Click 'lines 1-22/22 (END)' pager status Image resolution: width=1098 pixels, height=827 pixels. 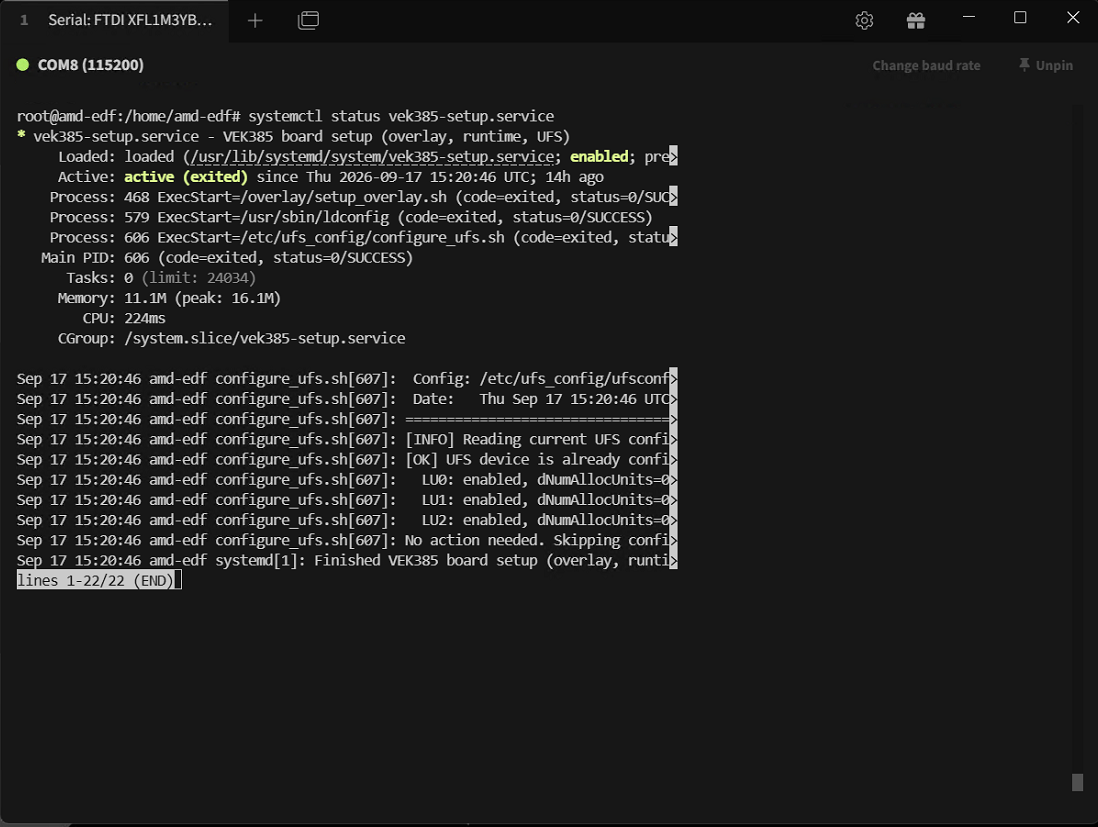95,580
